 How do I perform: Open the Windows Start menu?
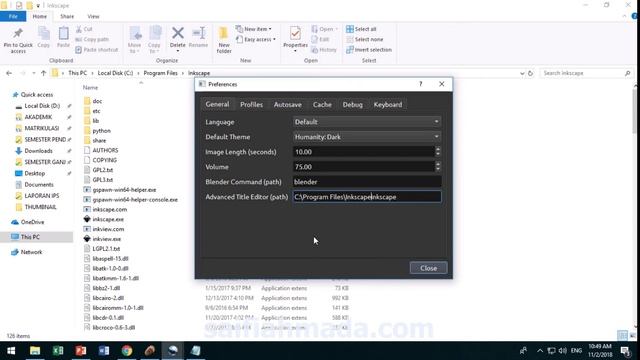[x=11, y=351]
